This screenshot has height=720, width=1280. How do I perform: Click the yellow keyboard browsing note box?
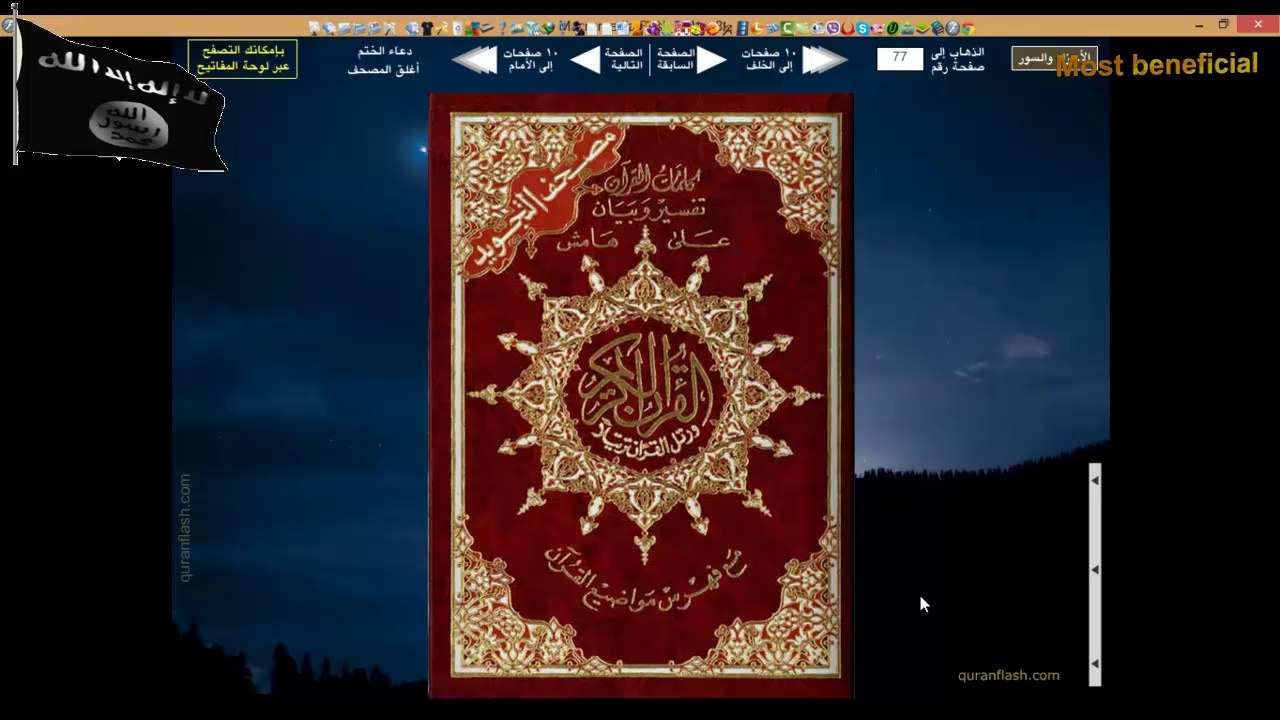(242, 59)
